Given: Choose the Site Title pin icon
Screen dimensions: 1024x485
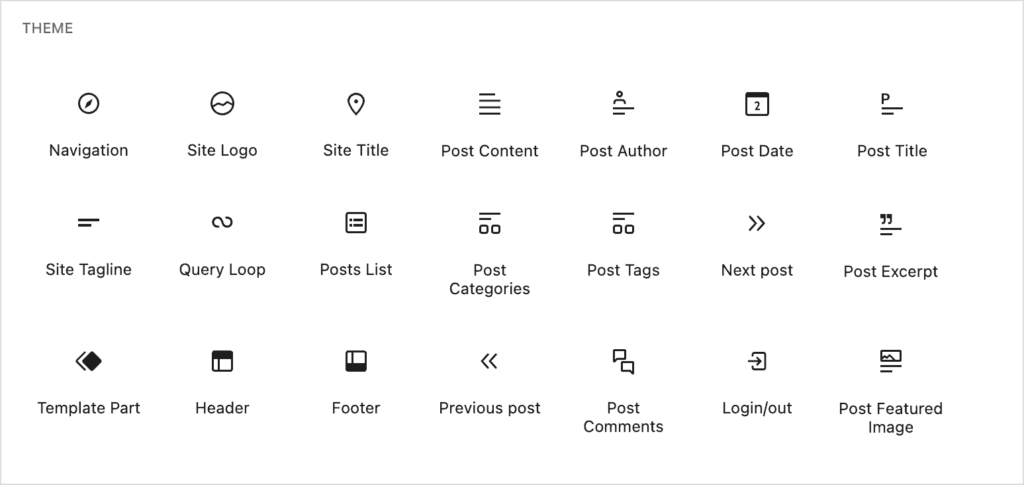Looking at the screenshot, I should (356, 104).
